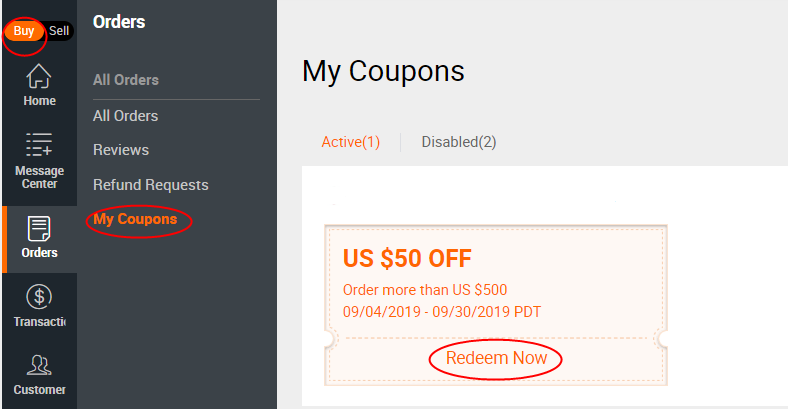Viewport: 788px width, 409px height.
Task: Click Redeem Now on the coupon
Action: 496,358
